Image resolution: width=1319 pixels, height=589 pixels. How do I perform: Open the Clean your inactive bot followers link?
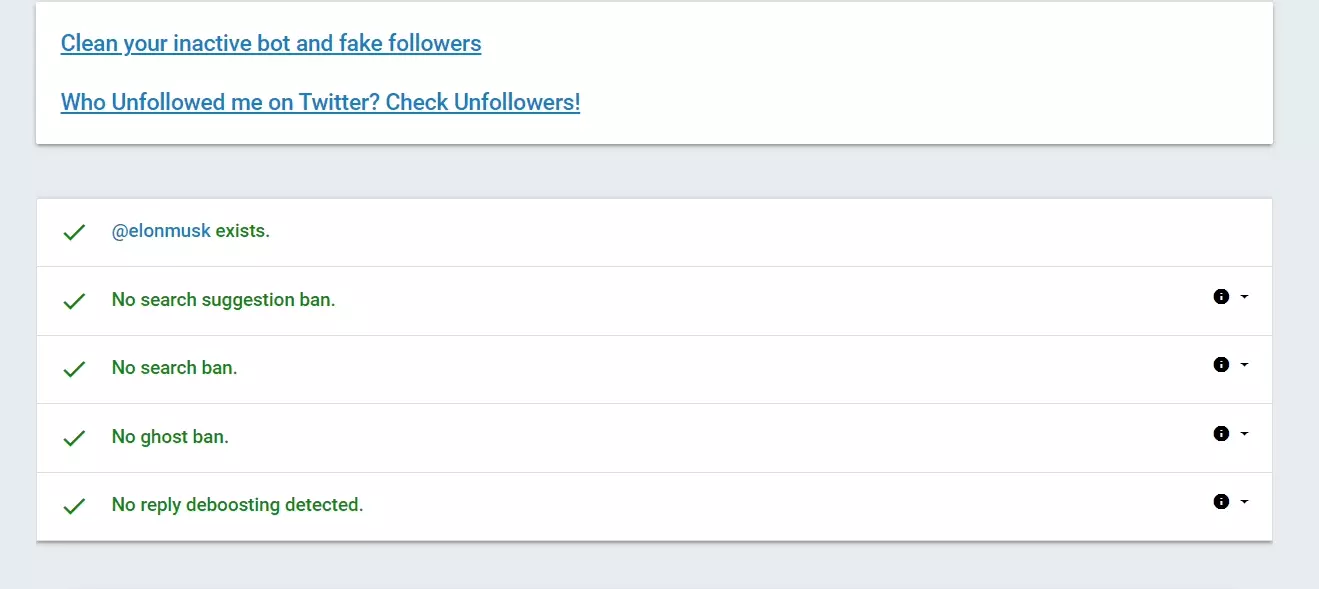click(x=270, y=43)
